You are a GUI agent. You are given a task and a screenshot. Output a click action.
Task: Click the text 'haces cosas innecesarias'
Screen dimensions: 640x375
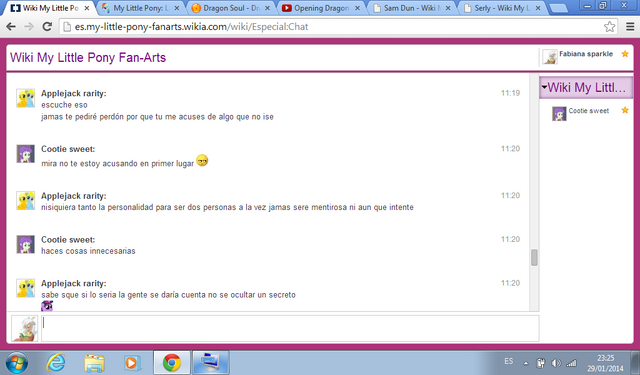[x=88, y=251]
